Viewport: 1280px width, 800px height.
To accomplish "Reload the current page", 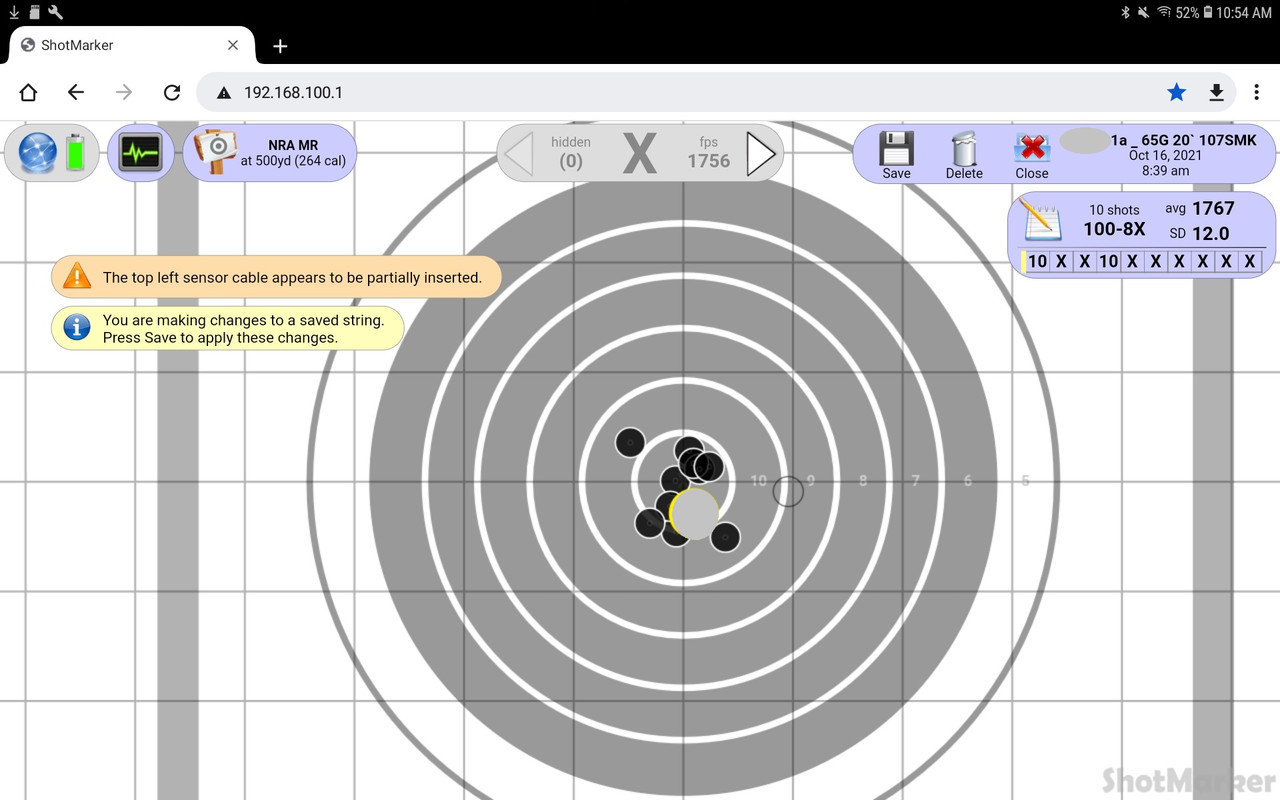I will (x=172, y=92).
